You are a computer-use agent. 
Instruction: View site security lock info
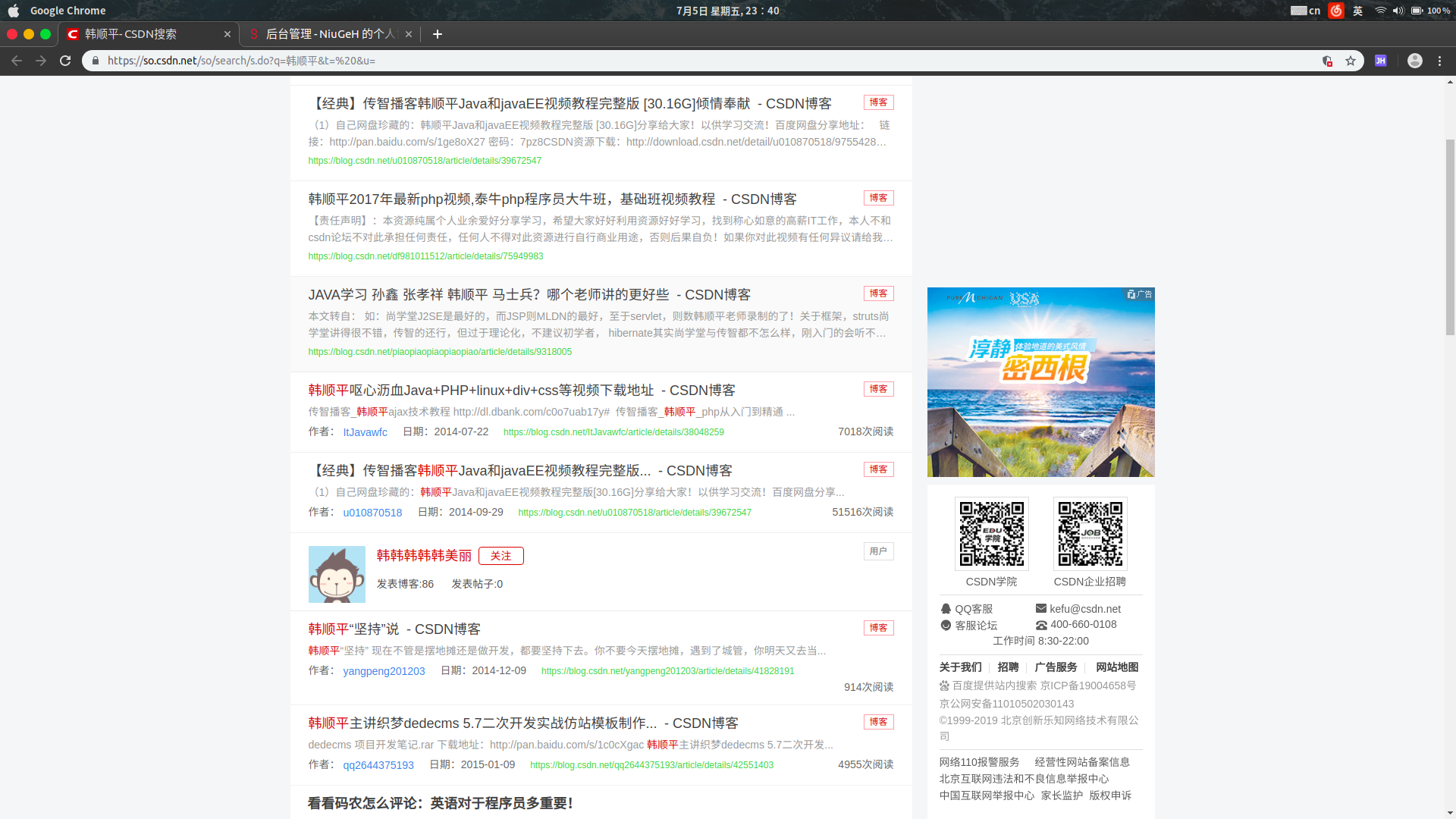[96, 61]
